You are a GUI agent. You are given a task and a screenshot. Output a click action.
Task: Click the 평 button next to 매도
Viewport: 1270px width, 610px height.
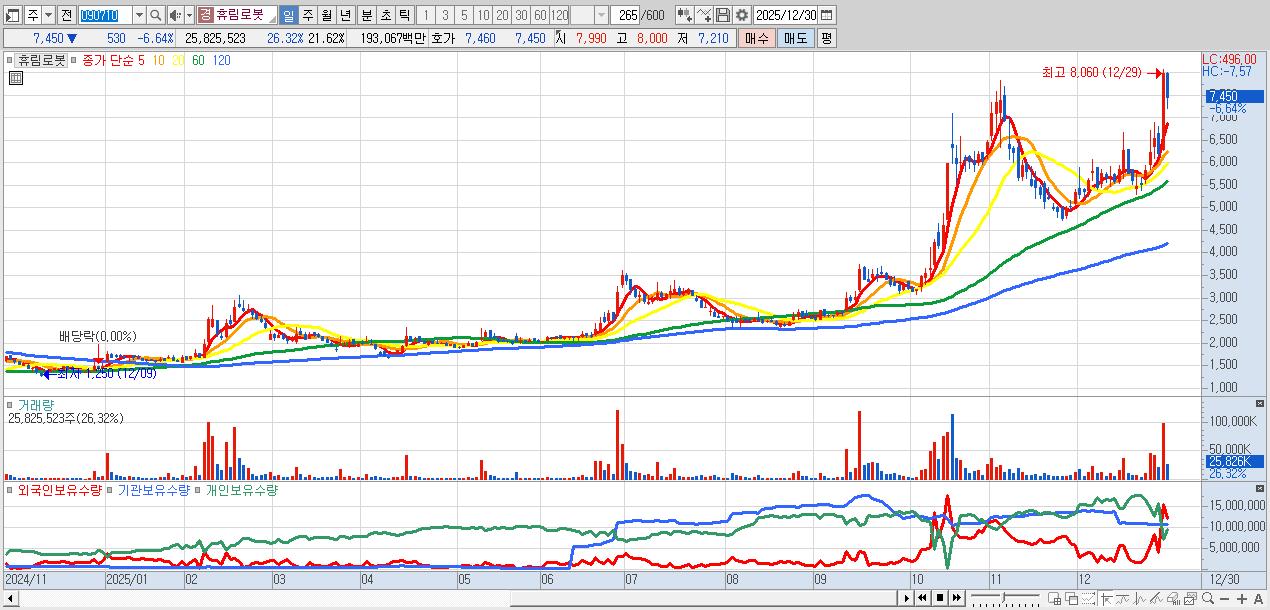826,38
